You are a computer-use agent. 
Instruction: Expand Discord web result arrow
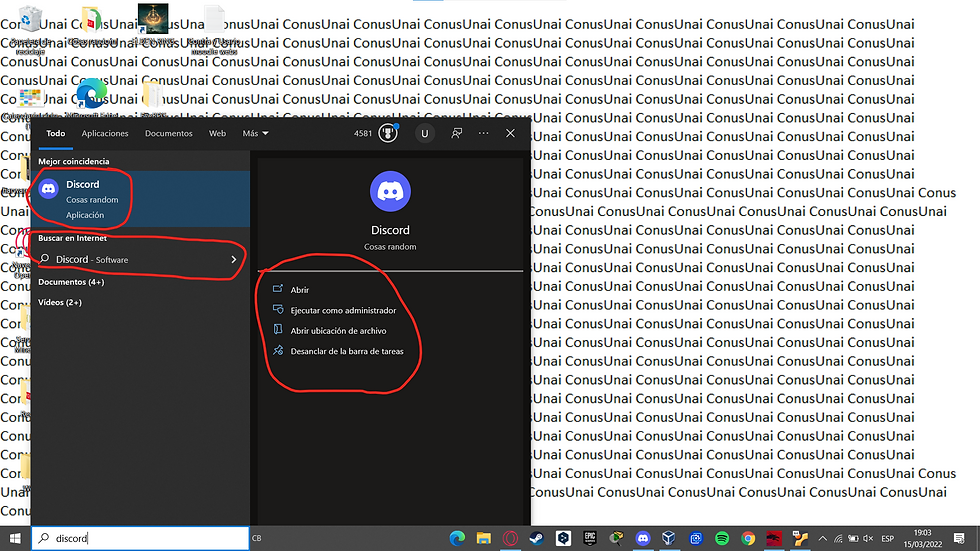[x=234, y=259]
